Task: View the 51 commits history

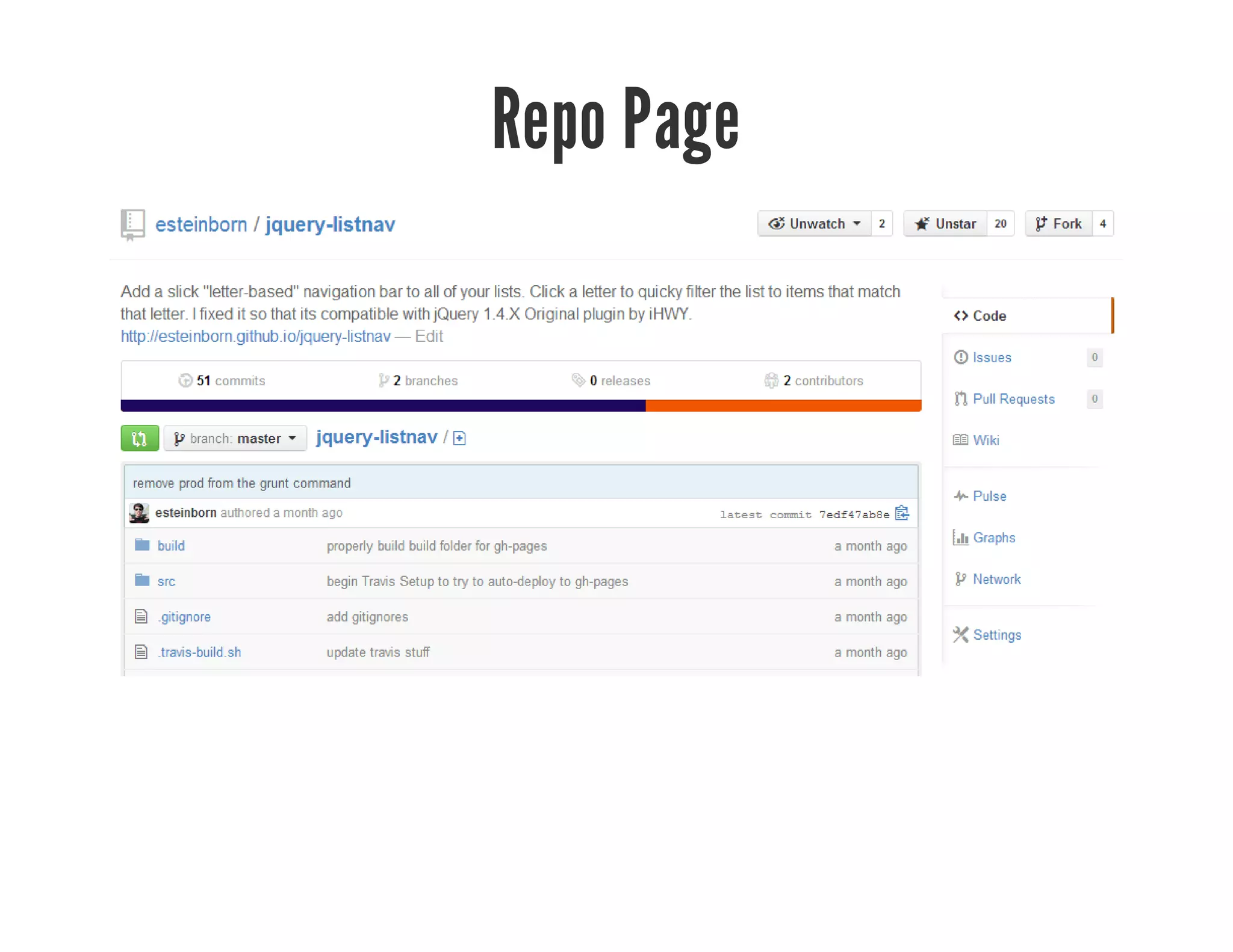Action: [x=222, y=381]
